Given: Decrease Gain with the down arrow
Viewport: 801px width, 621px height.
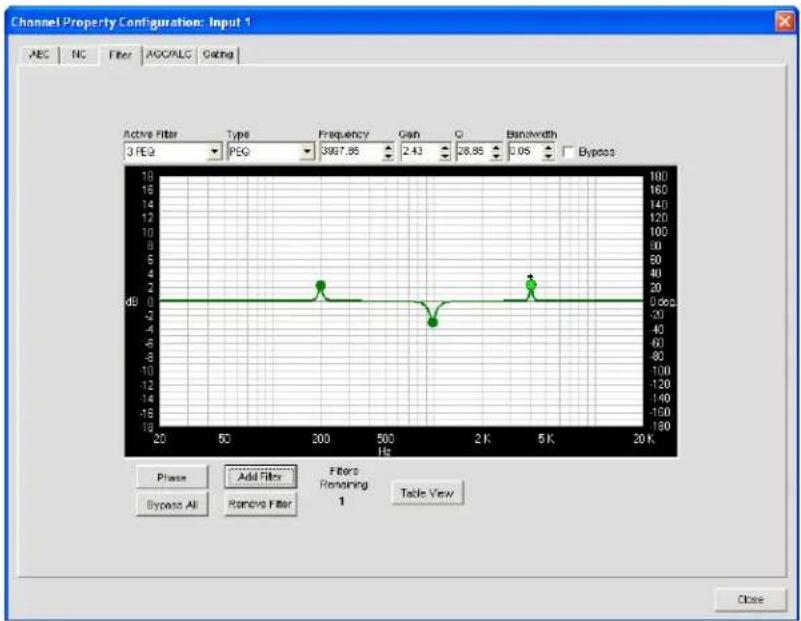Looking at the screenshot, I should tap(445, 156).
